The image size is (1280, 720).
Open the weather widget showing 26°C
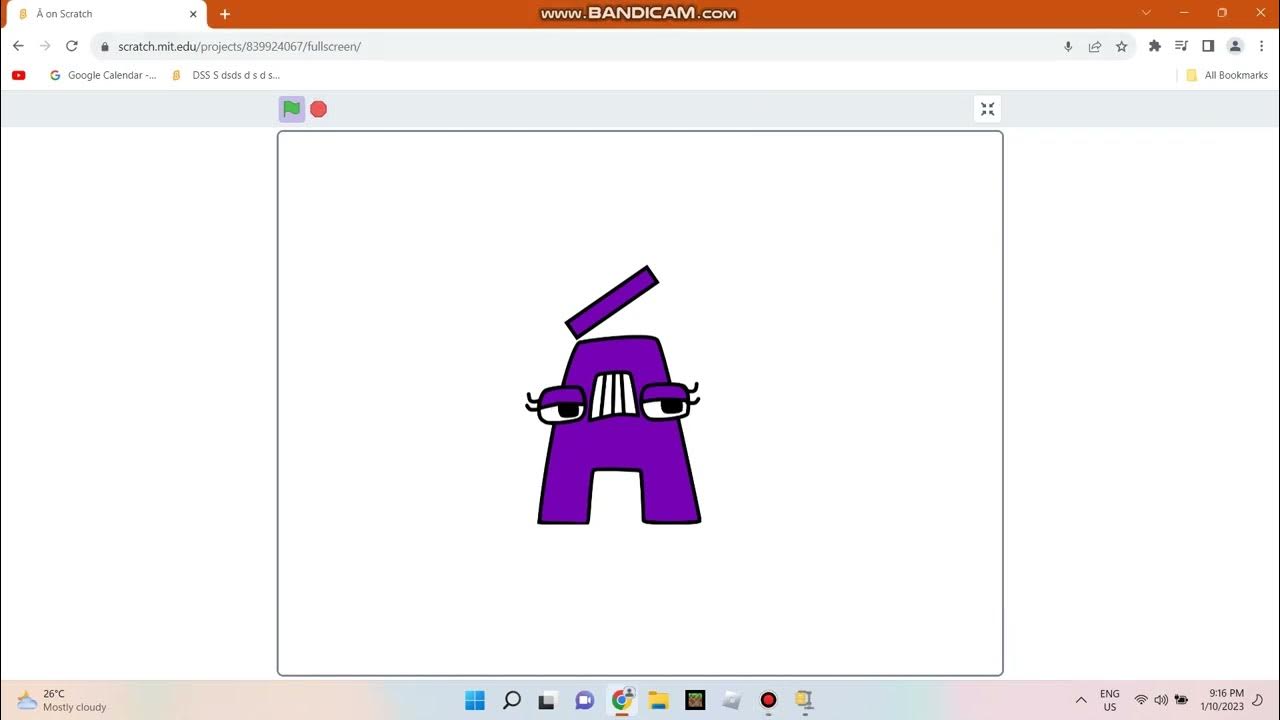62,700
